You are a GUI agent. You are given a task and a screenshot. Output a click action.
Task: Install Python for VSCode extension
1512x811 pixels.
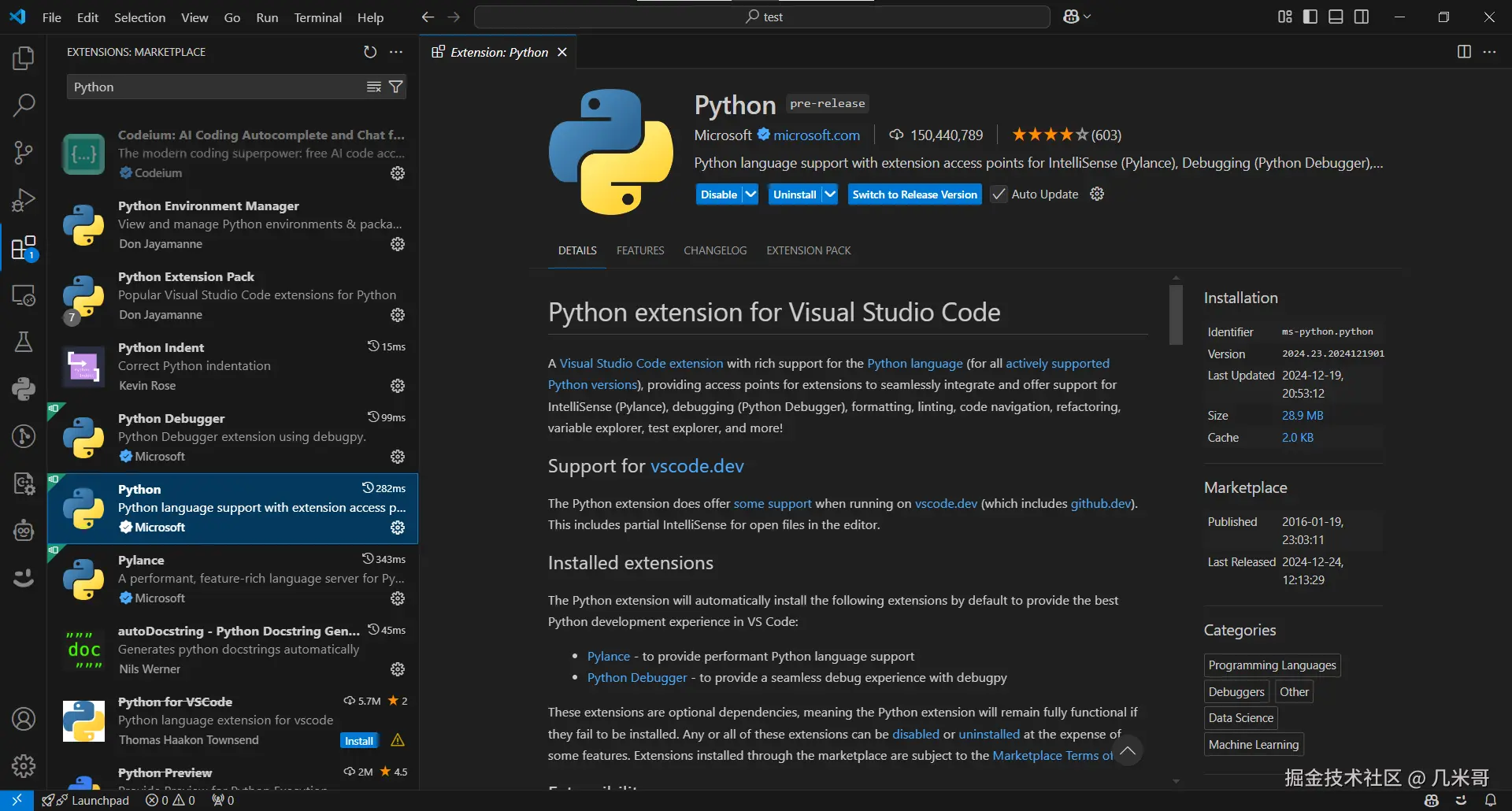(x=359, y=740)
